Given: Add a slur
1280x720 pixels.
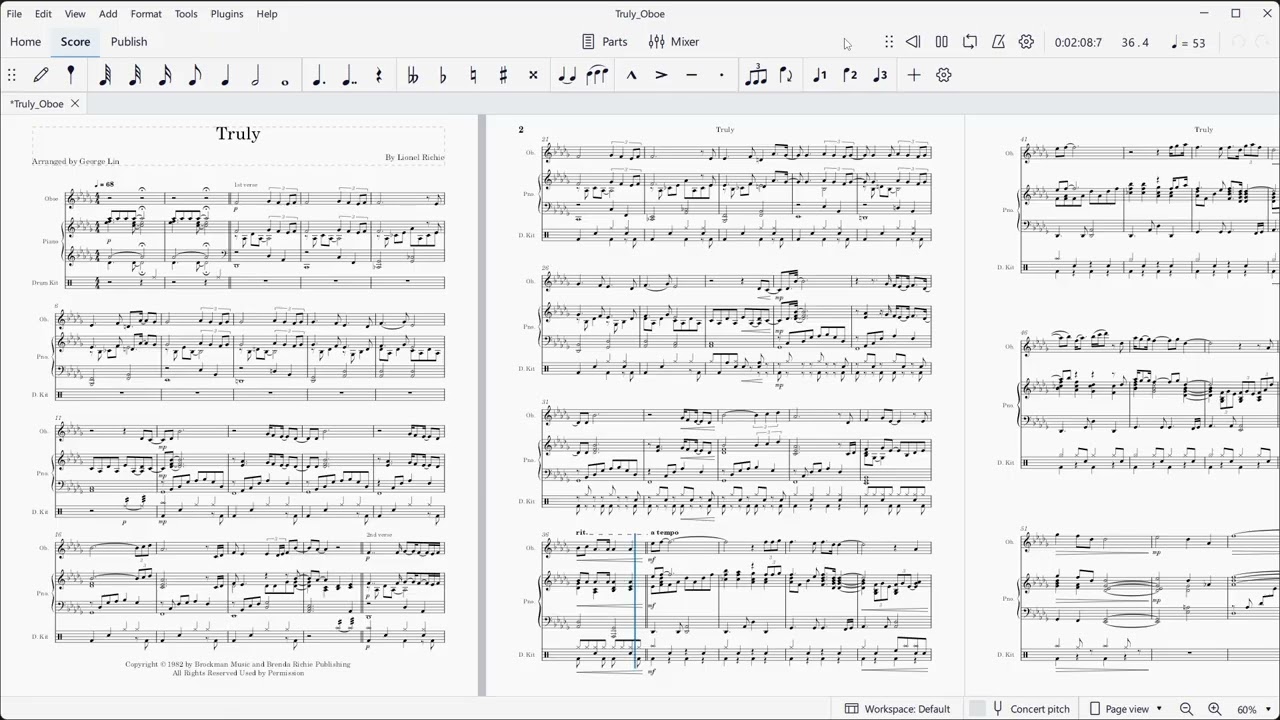Looking at the screenshot, I should pyautogui.click(x=597, y=75).
